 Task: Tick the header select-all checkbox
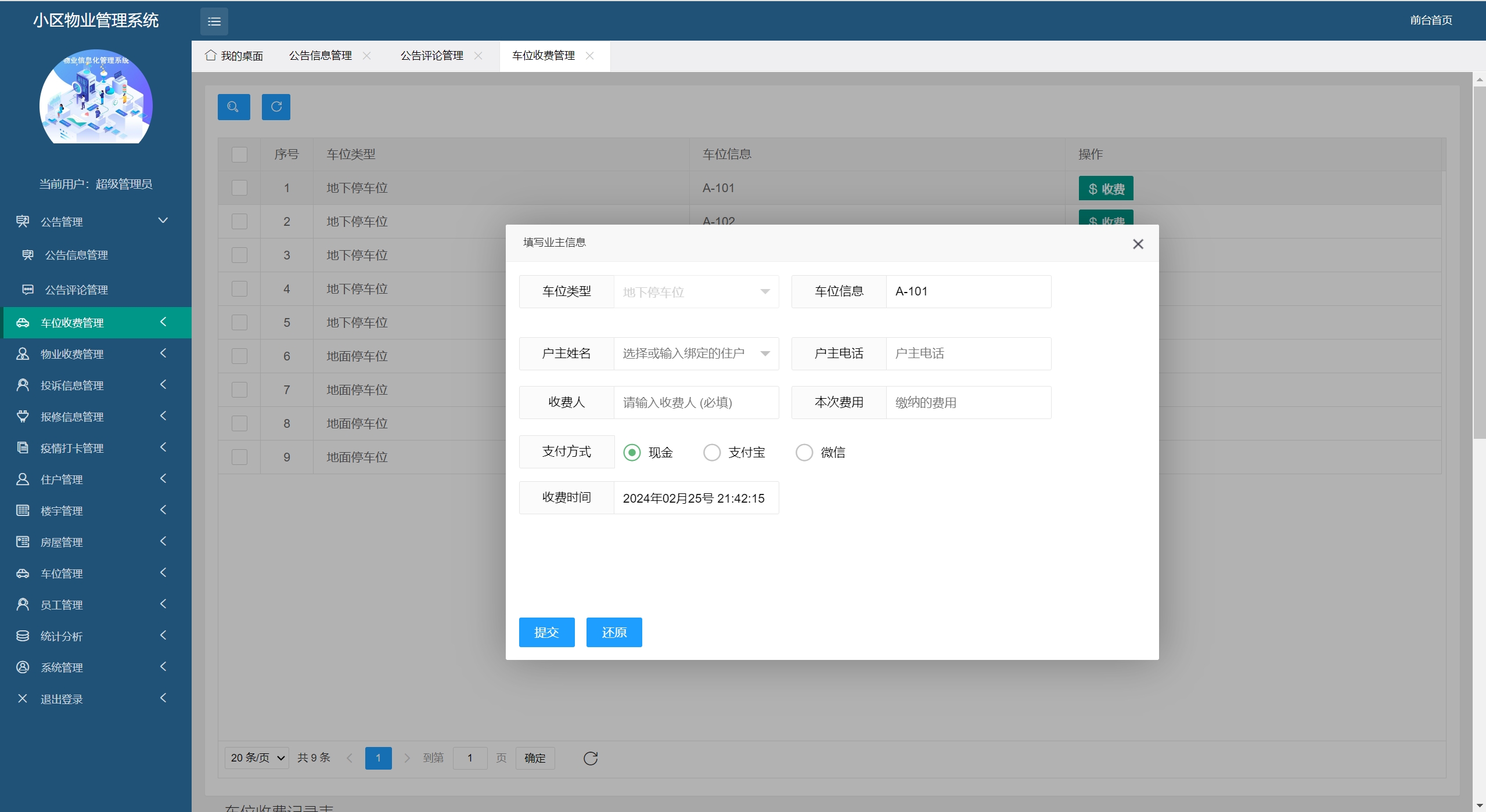(x=239, y=154)
